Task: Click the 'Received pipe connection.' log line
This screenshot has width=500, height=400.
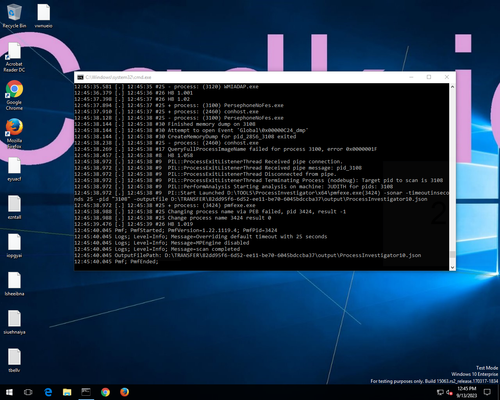Action: (x=208, y=162)
